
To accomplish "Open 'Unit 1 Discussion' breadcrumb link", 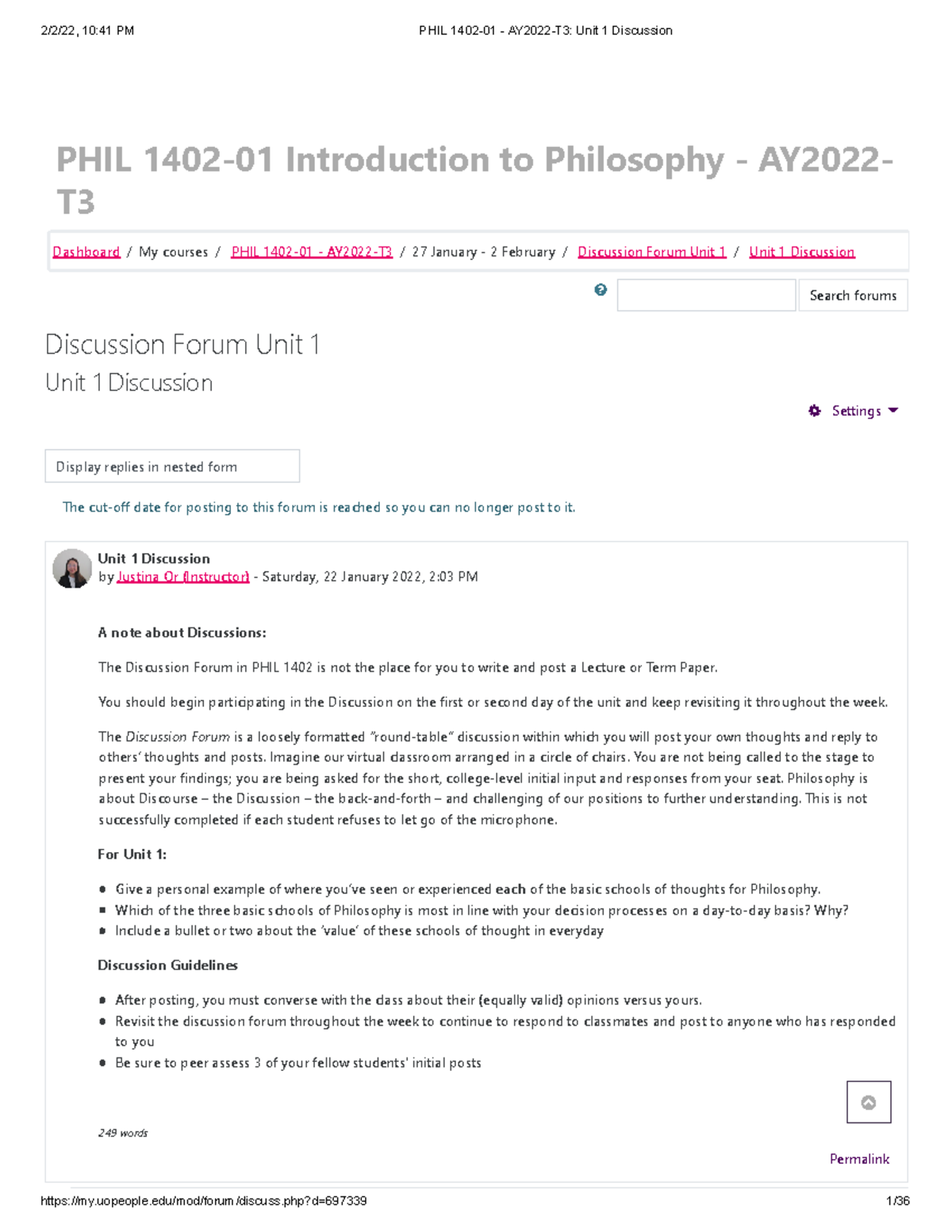I will pyautogui.click(x=802, y=251).
